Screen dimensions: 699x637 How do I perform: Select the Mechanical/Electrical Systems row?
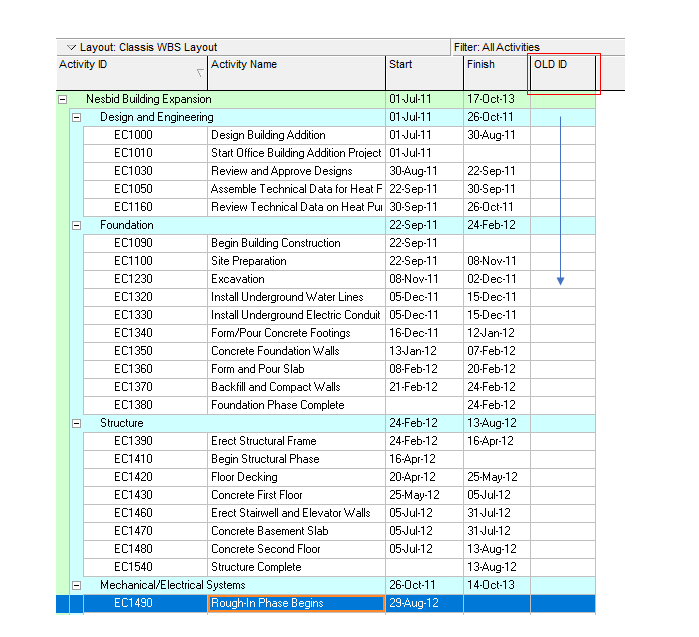[333, 585]
